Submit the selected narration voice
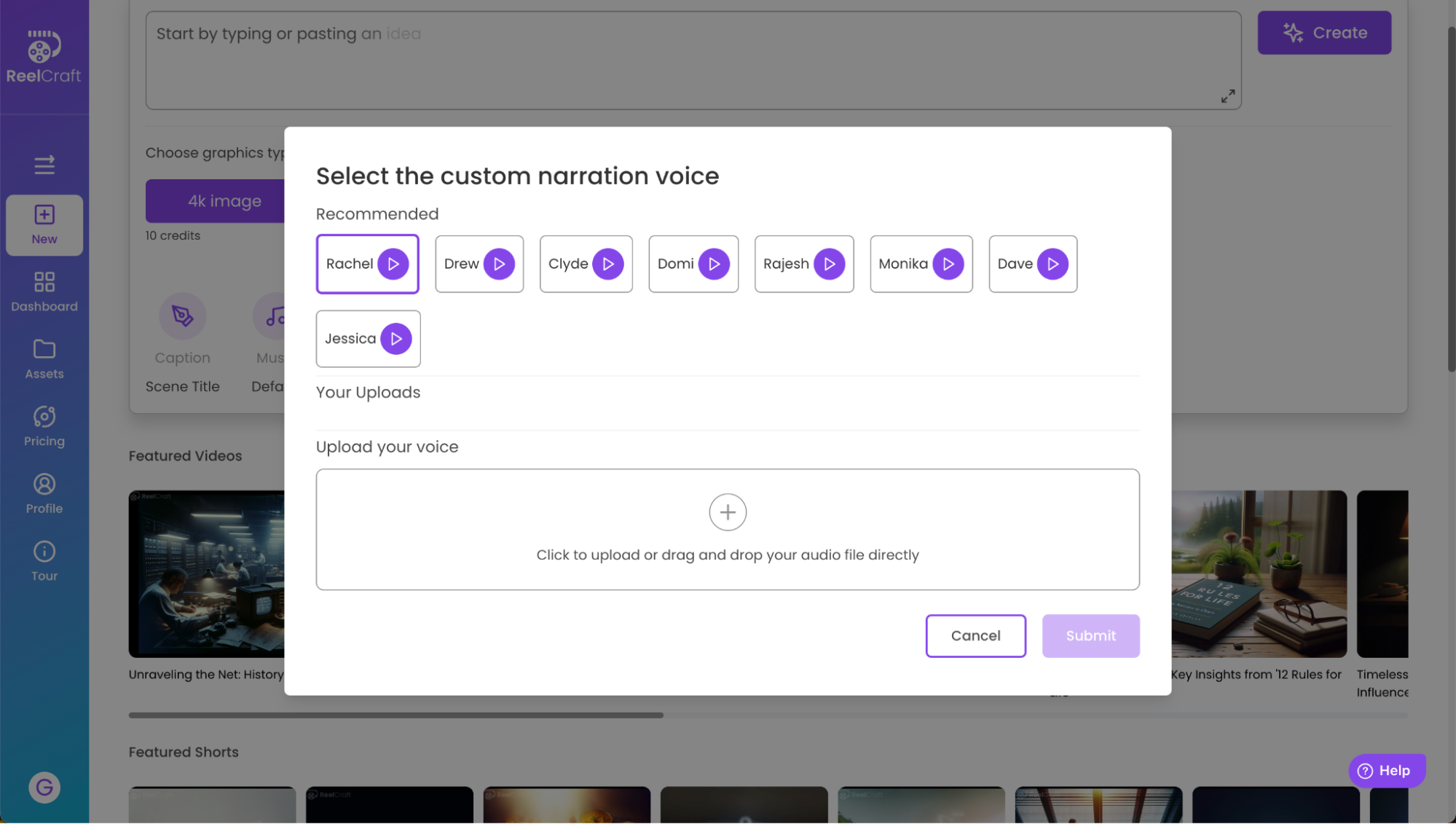The height and width of the screenshot is (824, 1456). [x=1090, y=636]
